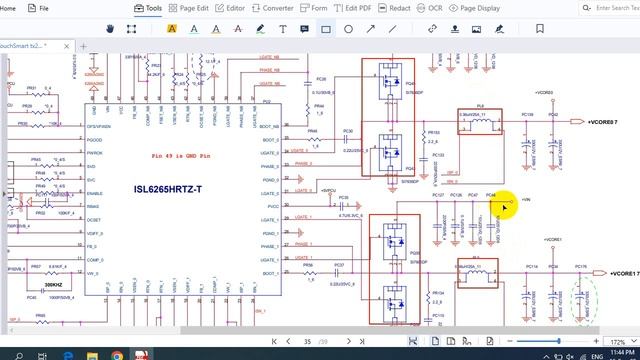
Task: Close the TouchSmart tx2 document tab
Action: tap(67, 47)
